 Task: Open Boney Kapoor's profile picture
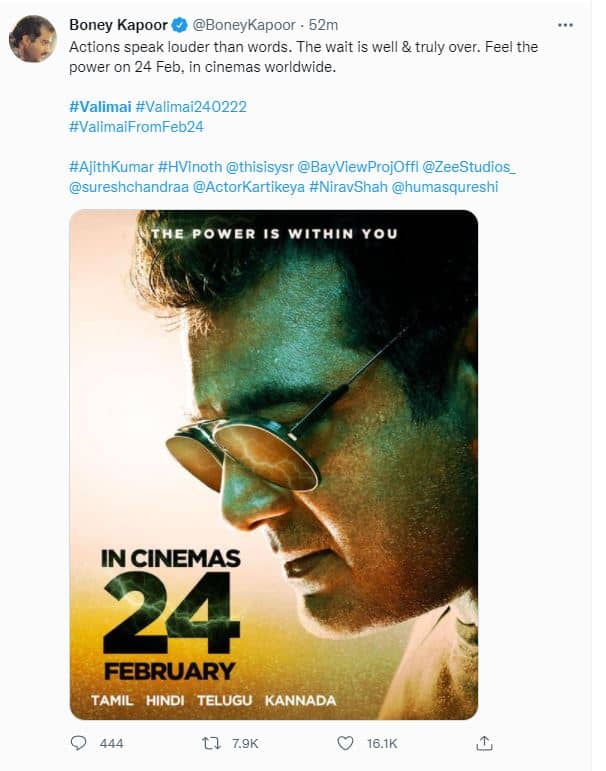click(x=33, y=38)
